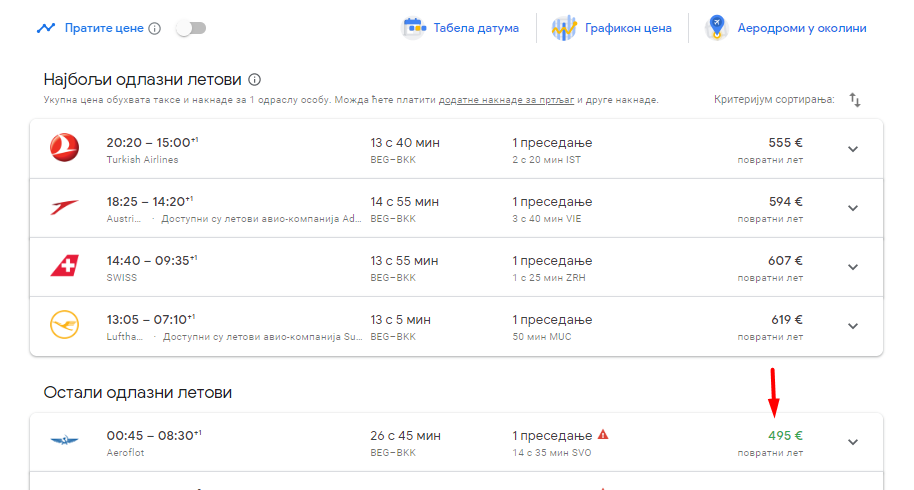Click the 2 с 20 мин IST layover
Viewport: 914px width, 490px height.
click(546, 160)
